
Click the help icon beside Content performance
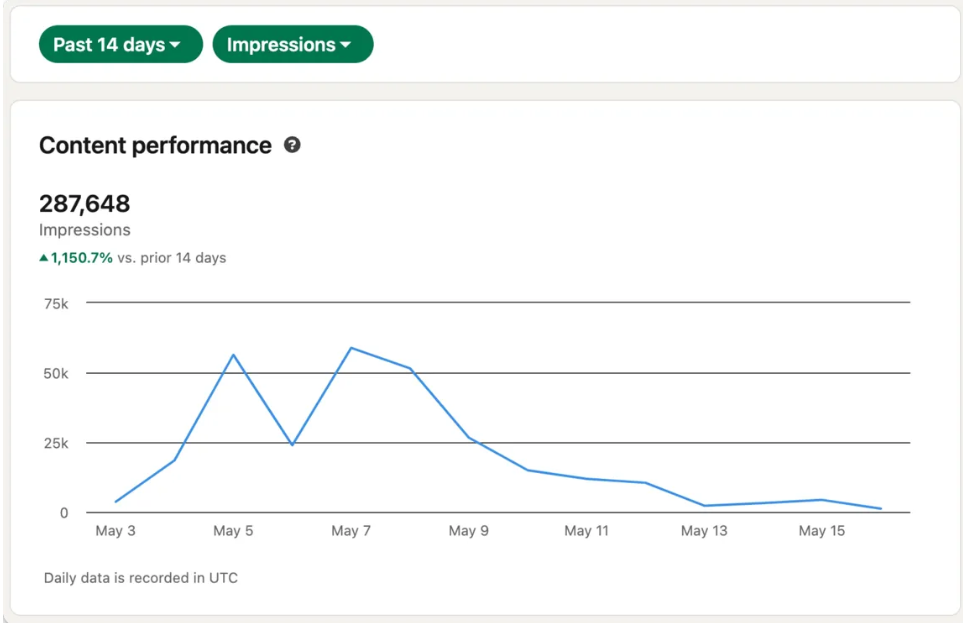tap(292, 145)
